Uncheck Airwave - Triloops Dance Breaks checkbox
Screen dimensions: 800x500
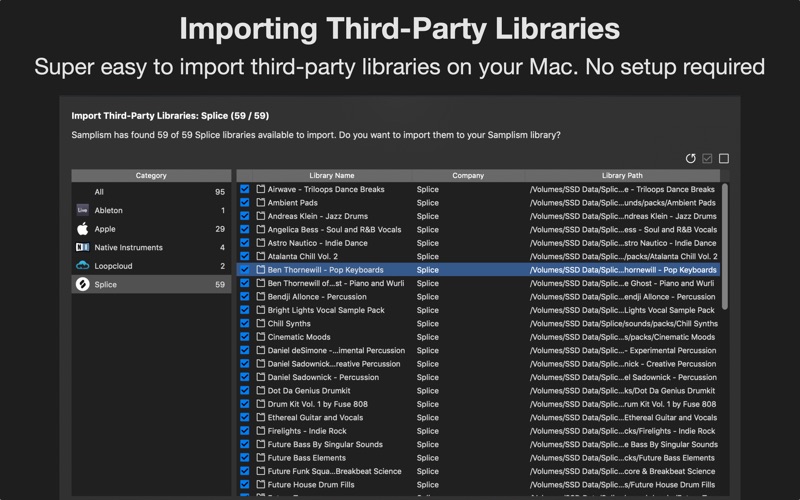coord(245,189)
